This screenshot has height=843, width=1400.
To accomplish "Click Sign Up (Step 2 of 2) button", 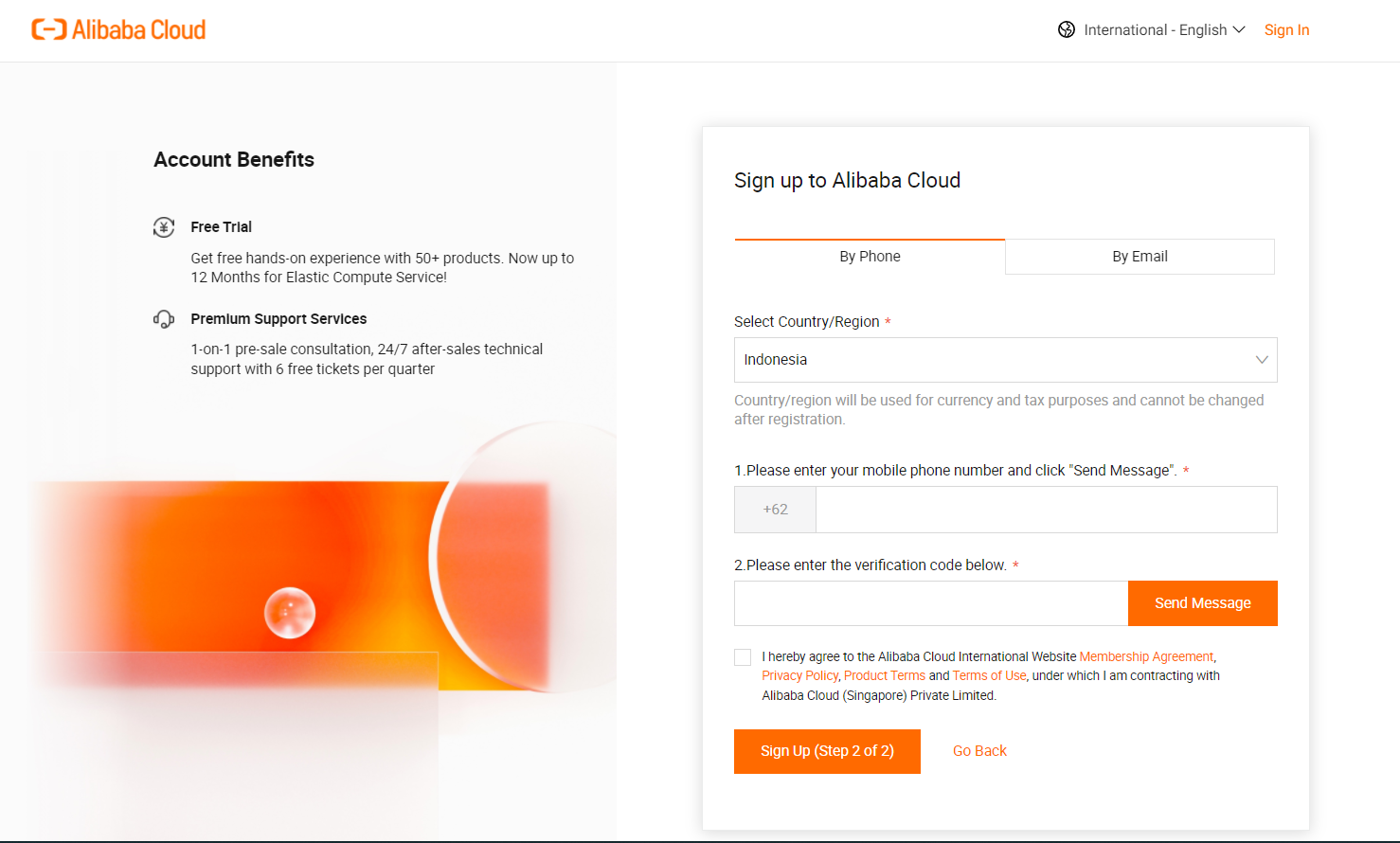I will [827, 751].
